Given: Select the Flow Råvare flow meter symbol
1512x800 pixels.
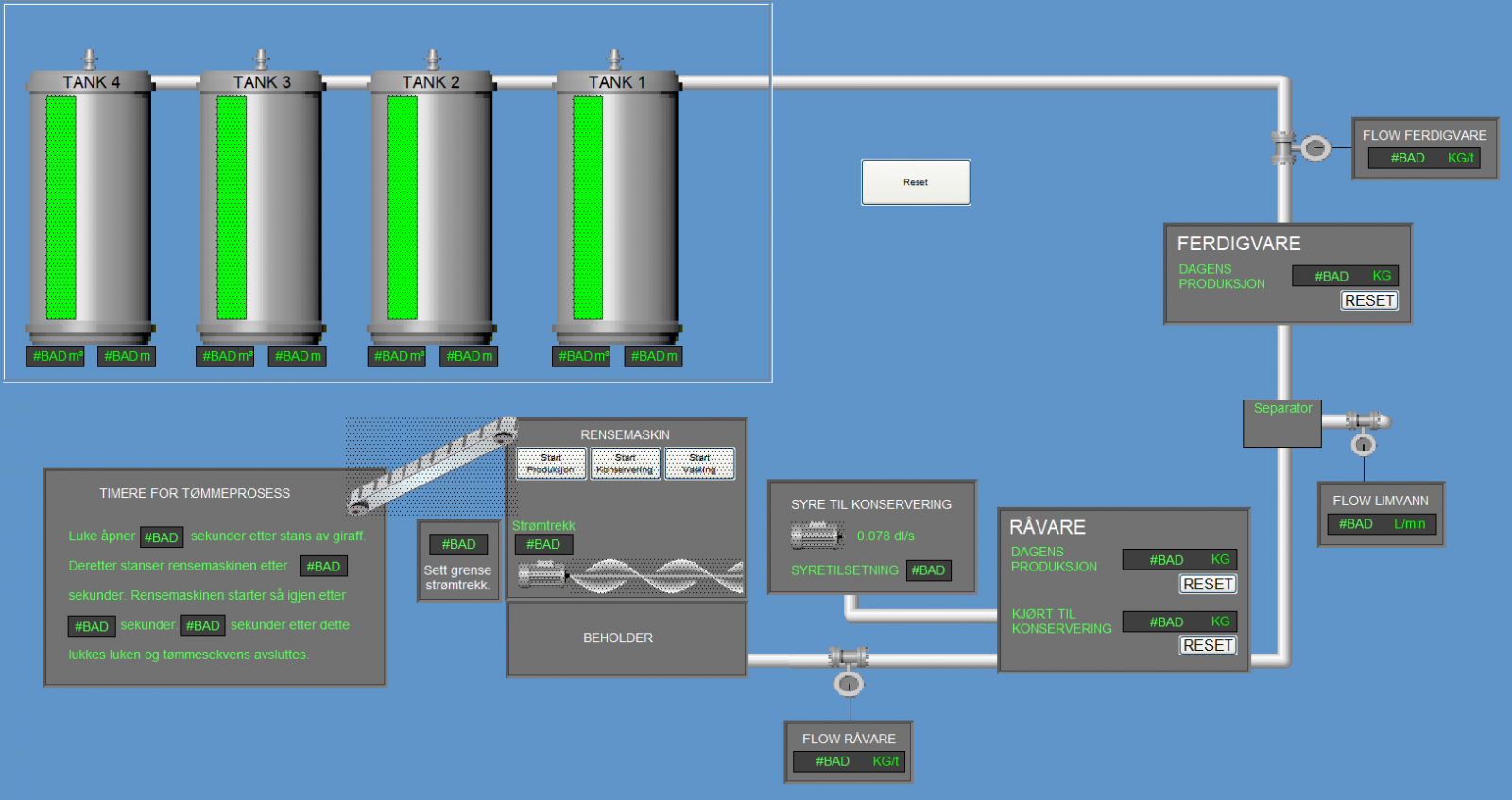Looking at the screenshot, I should click(x=849, y=683).
